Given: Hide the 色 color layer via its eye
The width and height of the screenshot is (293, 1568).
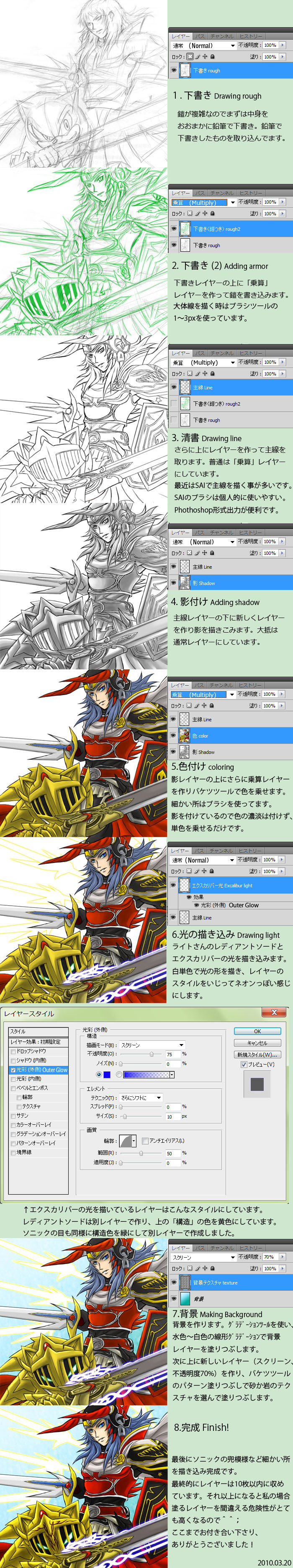Looking at the screenshot, I should pyautogui.click(x=174, y=735).
